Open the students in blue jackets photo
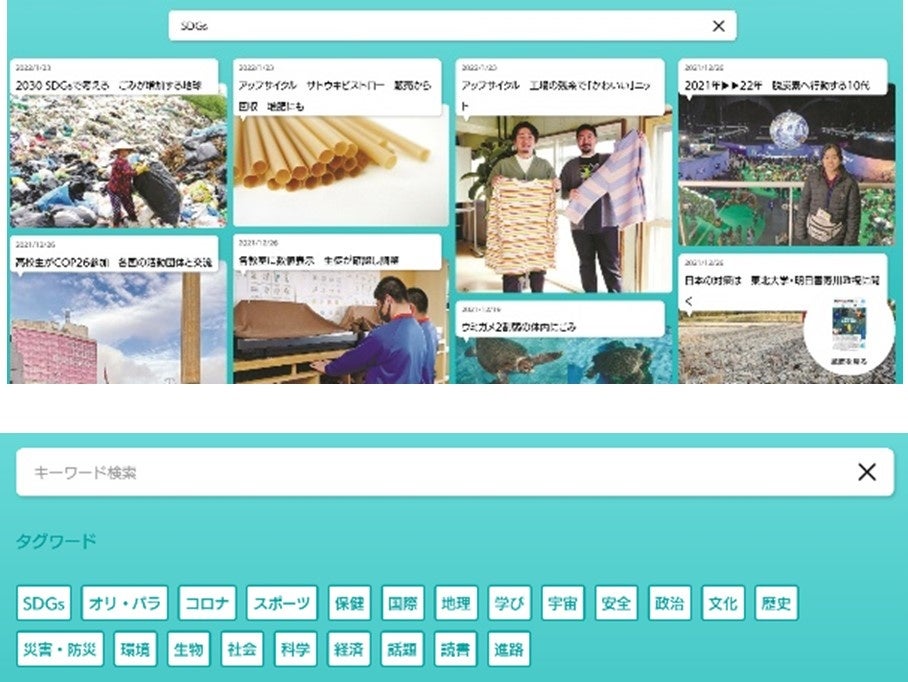 click(x=340, y=327)
